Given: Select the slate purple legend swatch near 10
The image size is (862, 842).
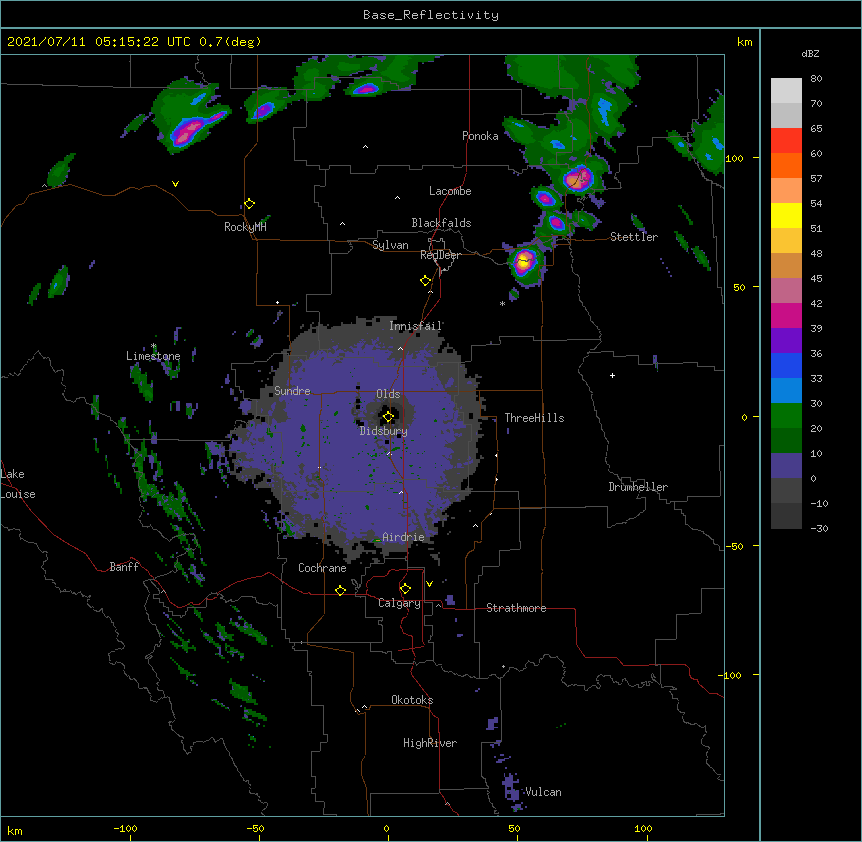Looking at the screenshot, I should click(786, 466).
